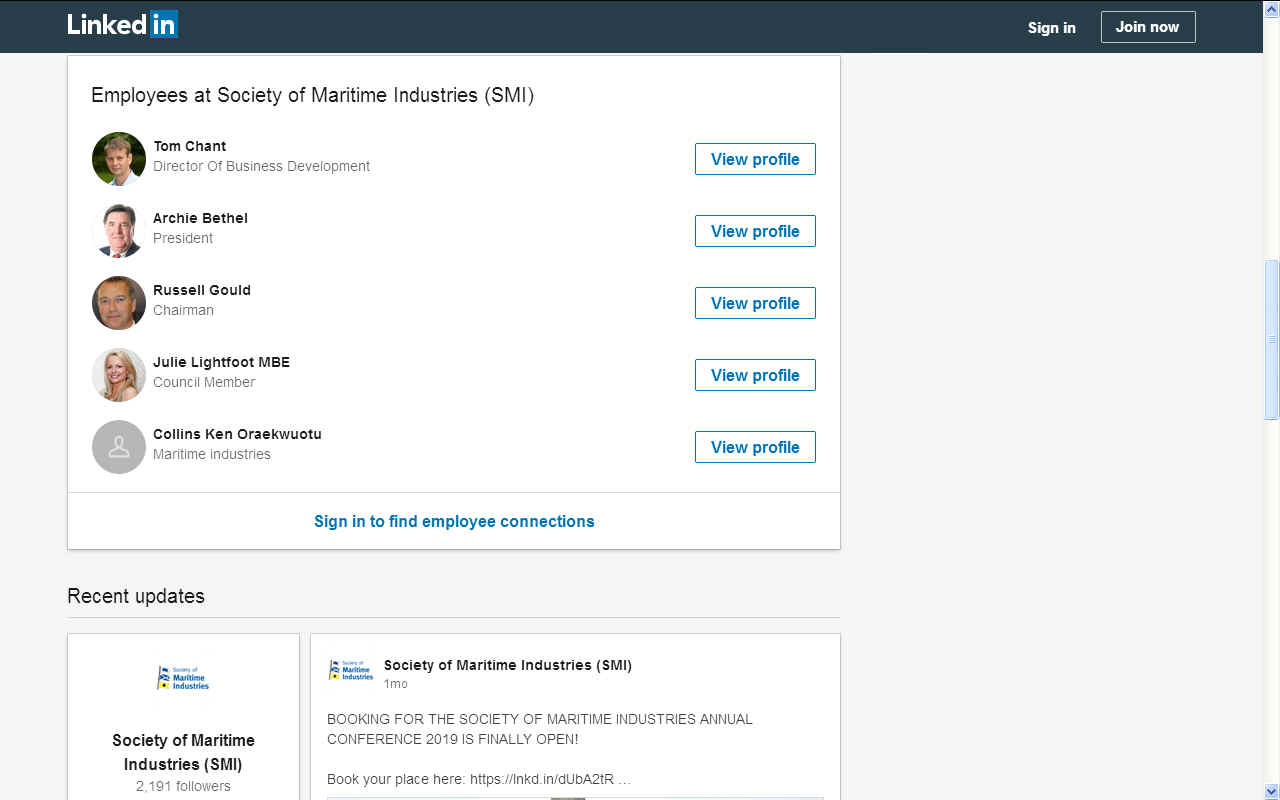
Task: View Collins Ken Oraekwuotu's profile
Action: (x=755, y=447)
